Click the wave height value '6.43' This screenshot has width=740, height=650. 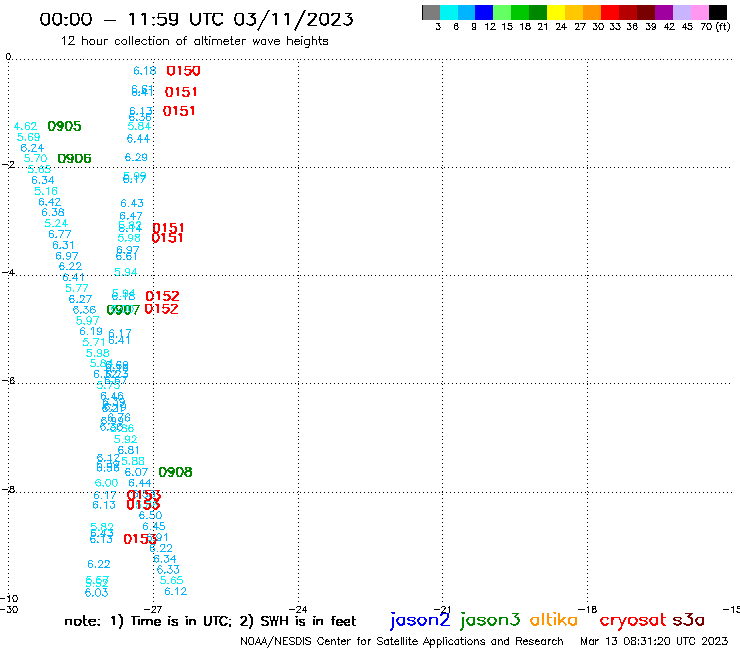pos(132,203)
